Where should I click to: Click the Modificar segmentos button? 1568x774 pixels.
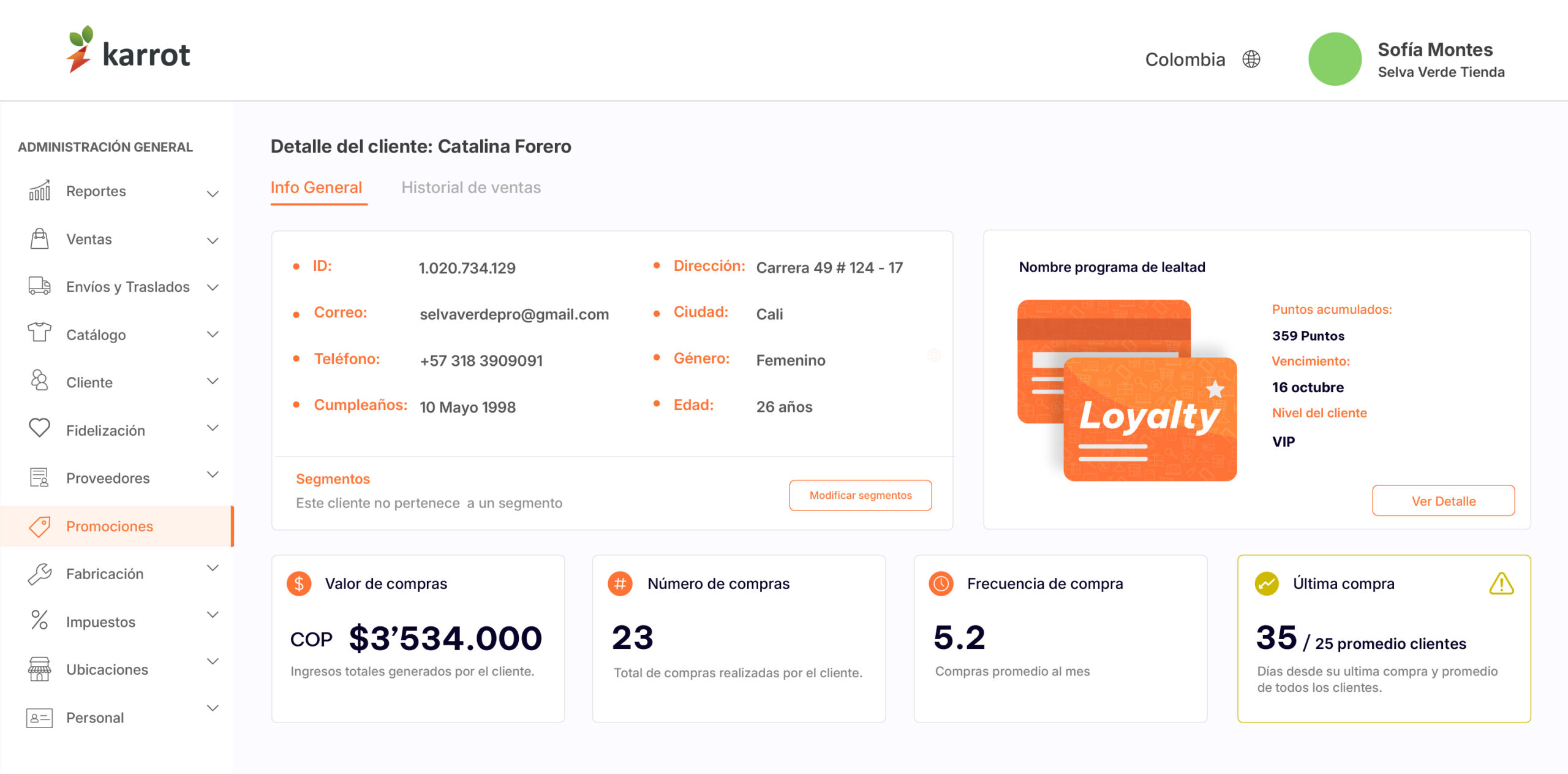(860, 495)
